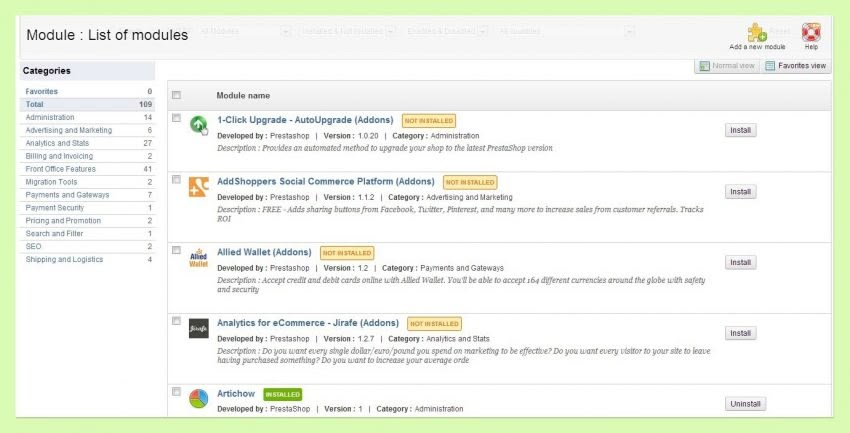The image size is (850, 433).
Task: Click the Normal view icon
Action: pyautogui.click(x=704, y=66)
